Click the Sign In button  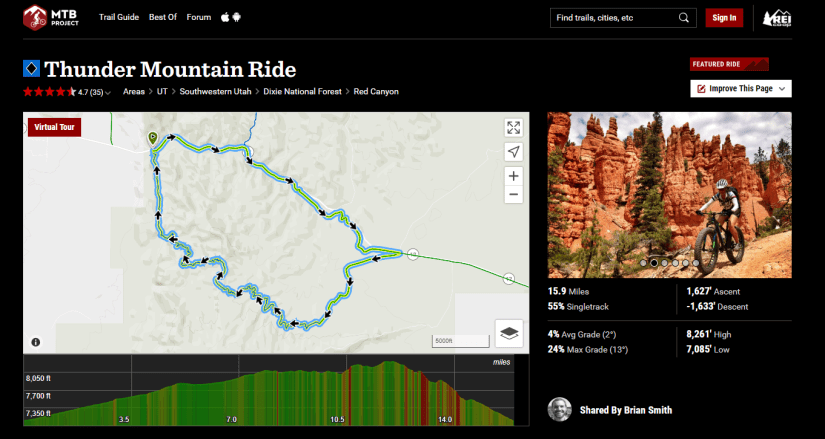tap(723, 18)
